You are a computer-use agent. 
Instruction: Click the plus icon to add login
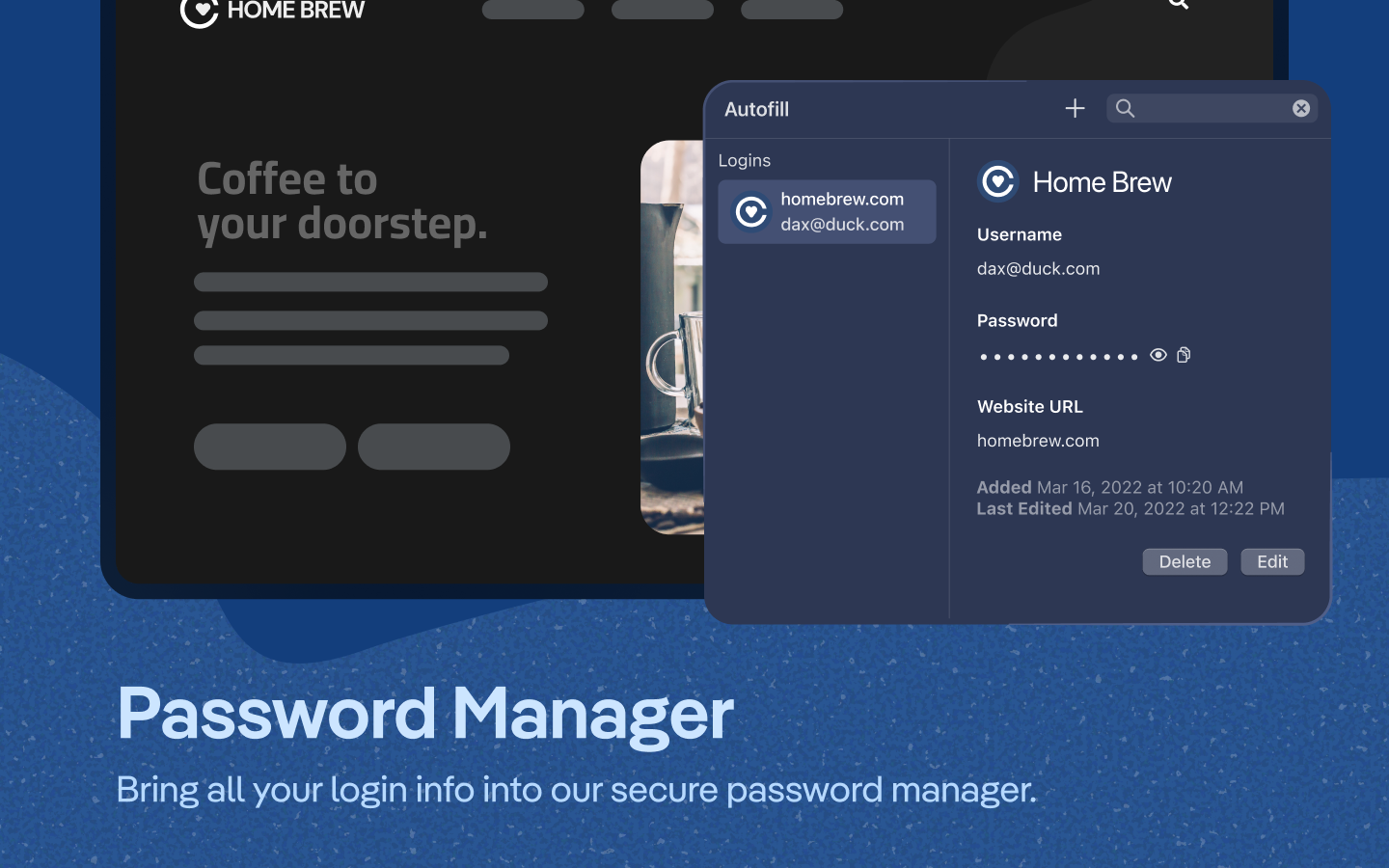(x=1075, y=109)
